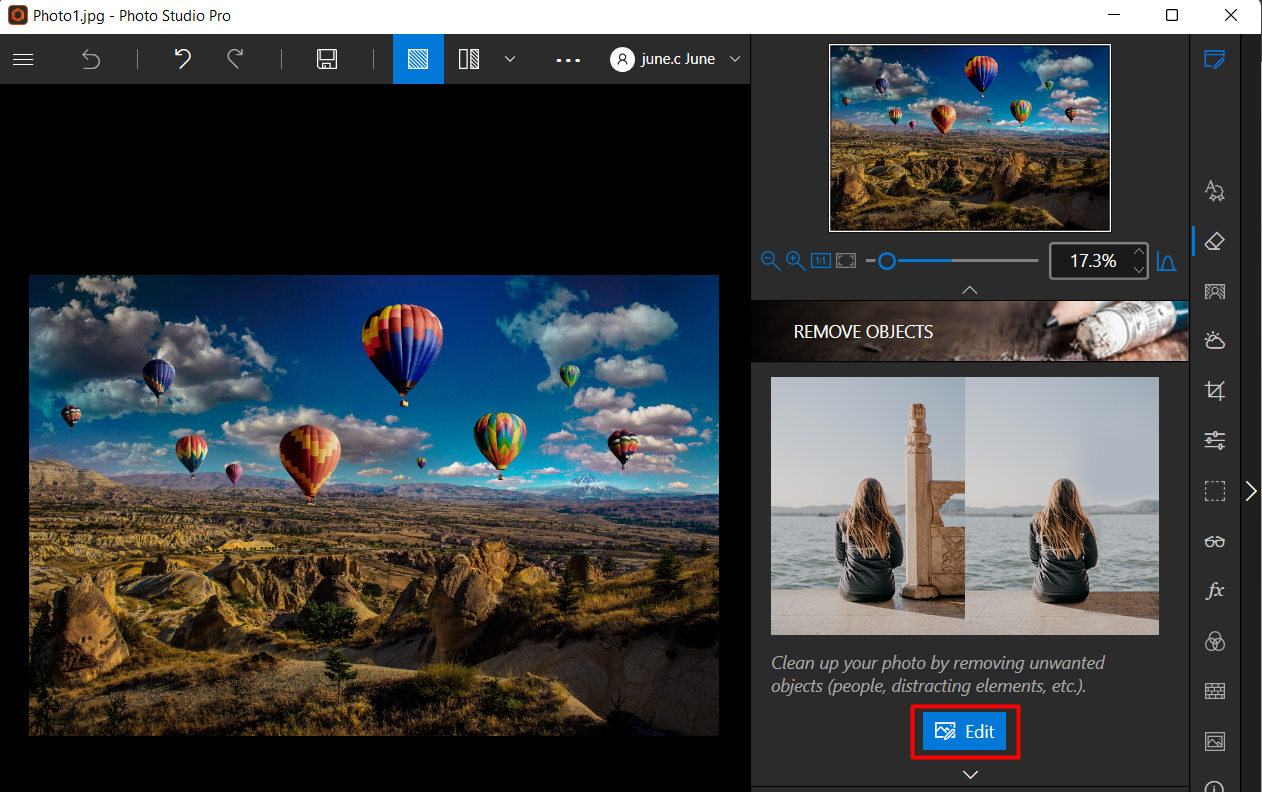Click the zoom slider handle
The height and width of the screenshot is (792, 1262).
[x=886, y=261]
